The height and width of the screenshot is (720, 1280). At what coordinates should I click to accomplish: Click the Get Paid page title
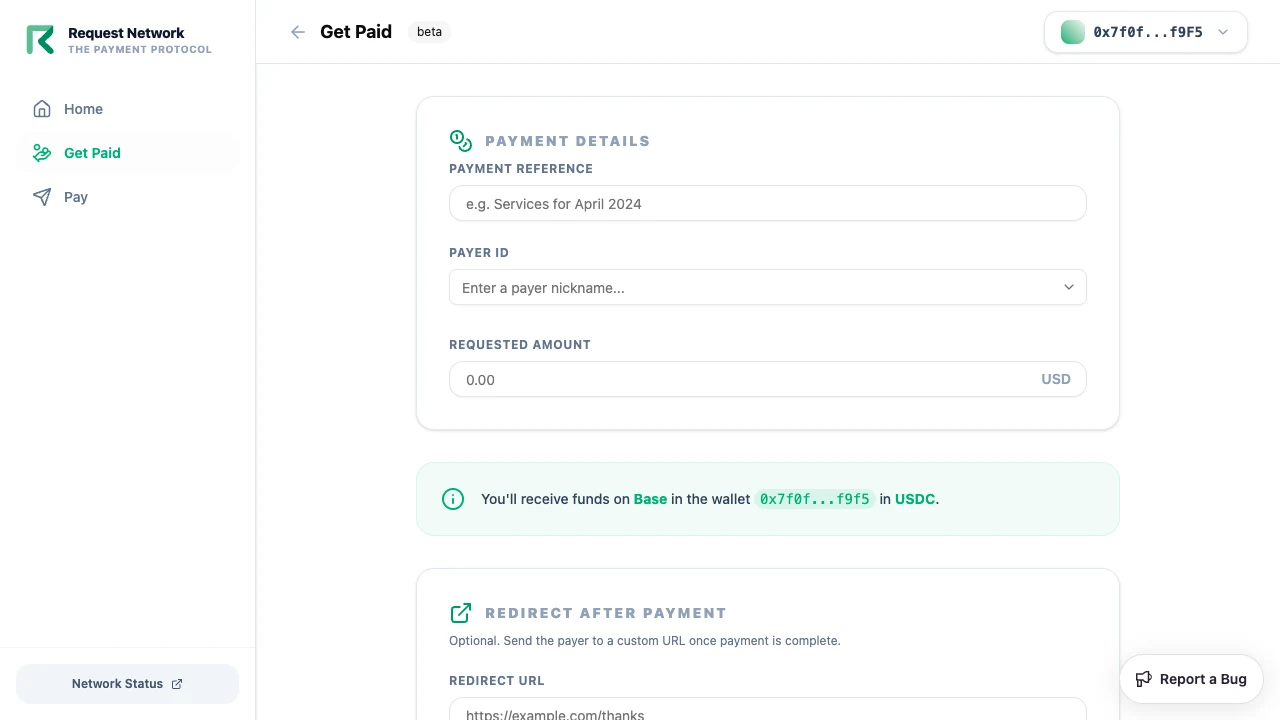(356, 32)
